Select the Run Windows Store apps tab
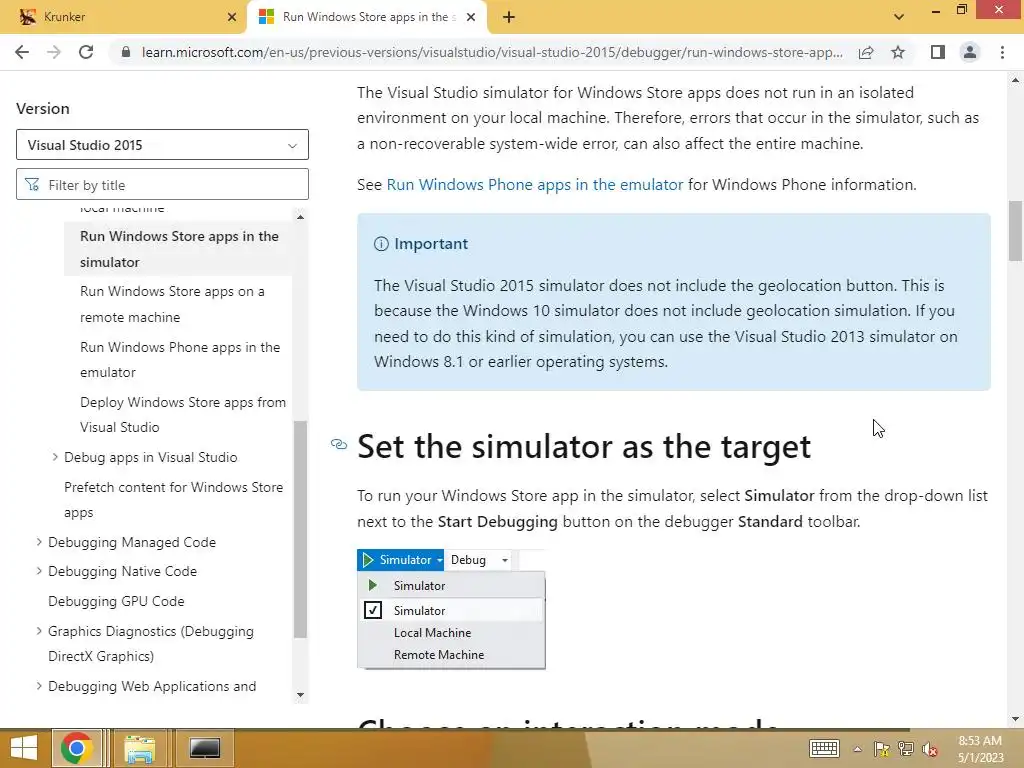Viewport: 1024px width, 768px height. [367, 17]
